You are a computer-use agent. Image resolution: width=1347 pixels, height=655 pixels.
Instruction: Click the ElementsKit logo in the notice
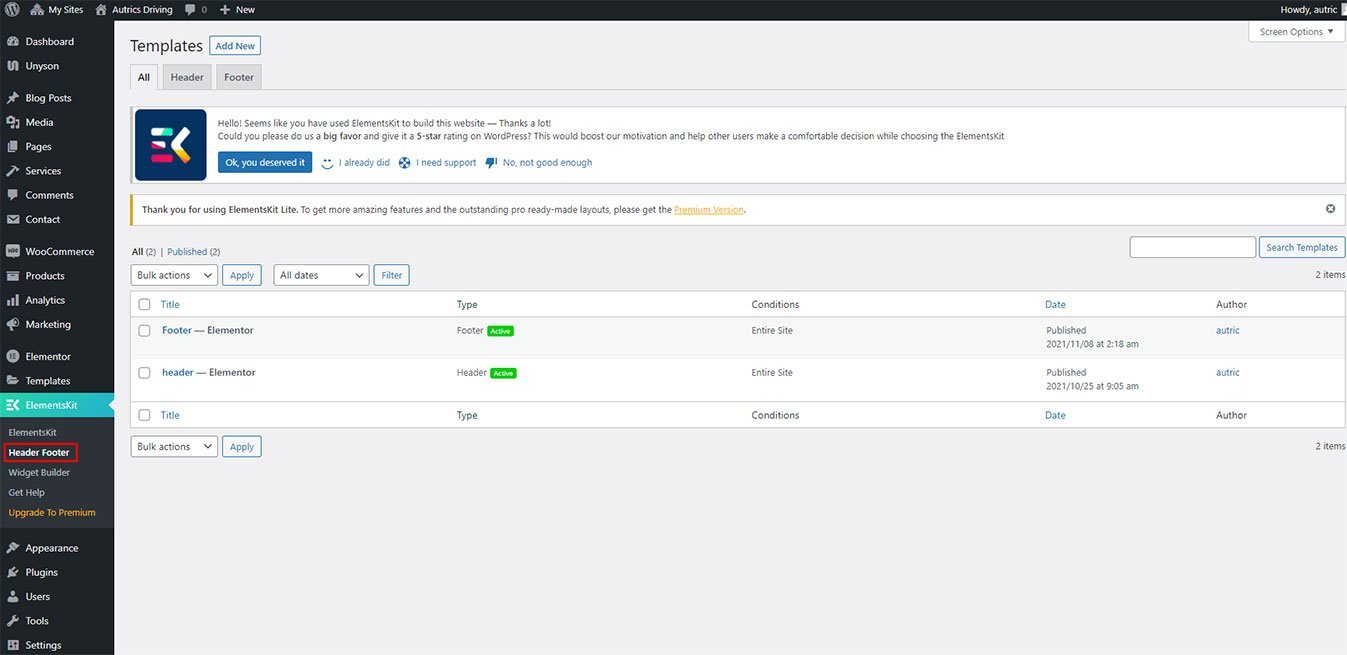point(170,145)
